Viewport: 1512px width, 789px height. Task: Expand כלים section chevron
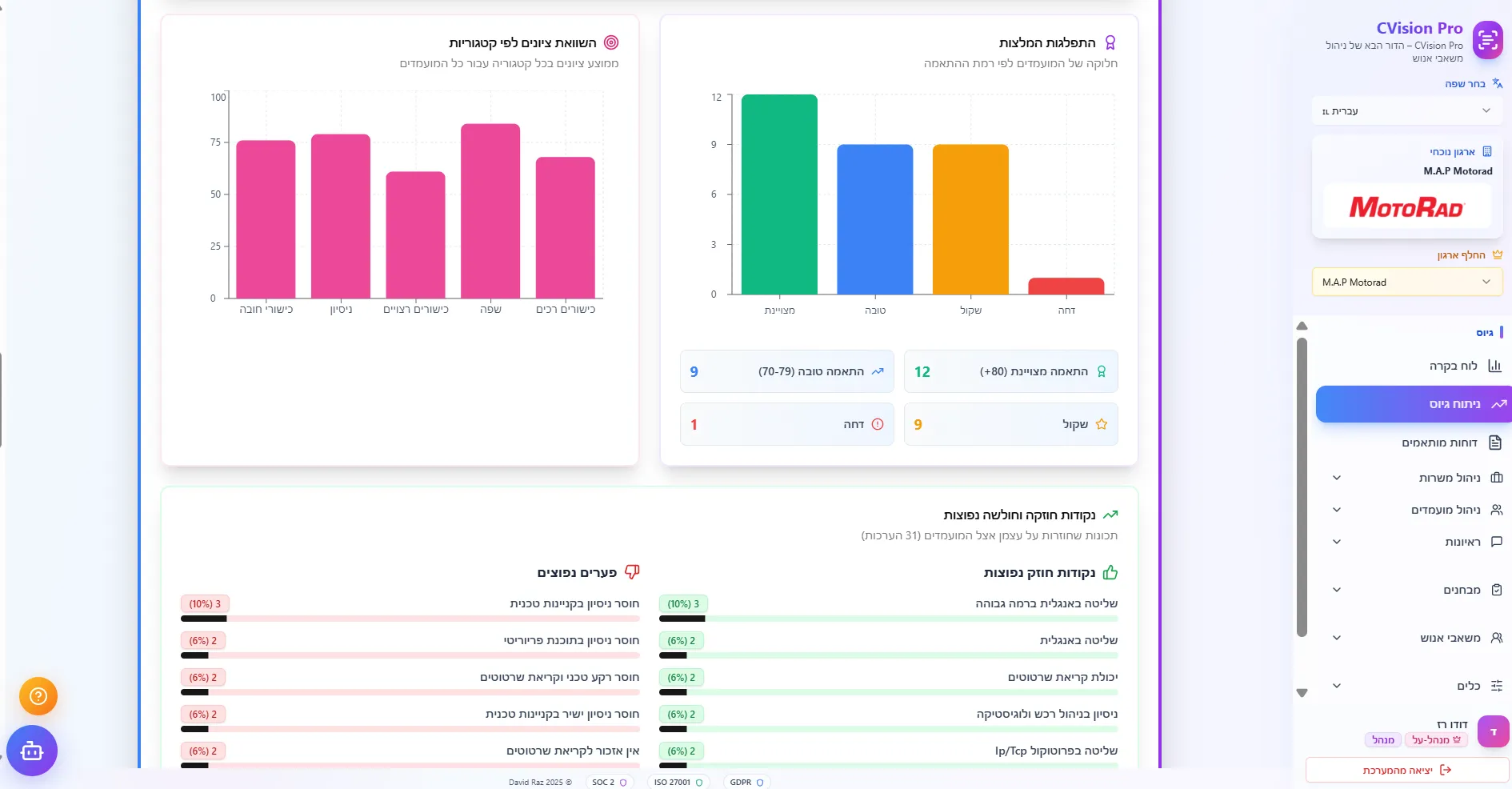point(1336,686)
